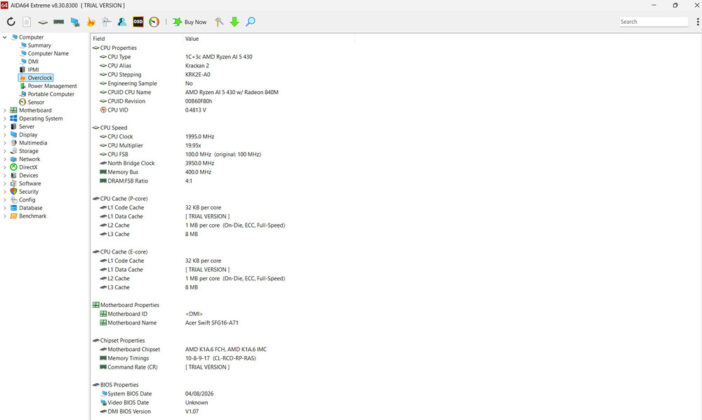Expand the Operating System tree node

5,119
